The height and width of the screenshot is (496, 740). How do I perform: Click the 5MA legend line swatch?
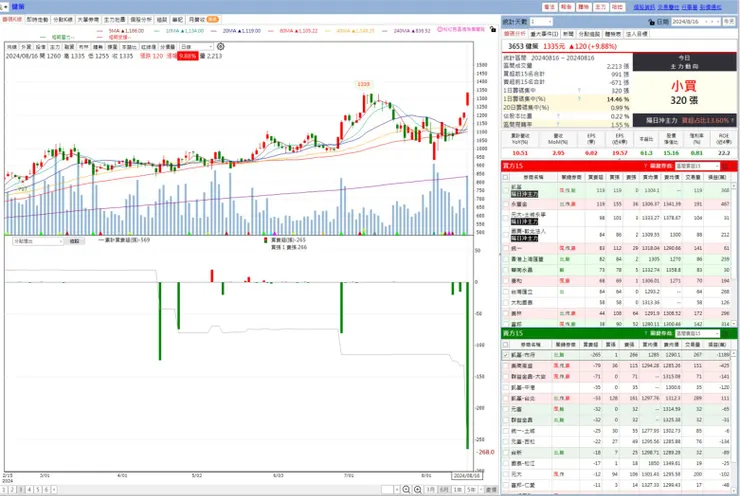(x=100, y=31)
